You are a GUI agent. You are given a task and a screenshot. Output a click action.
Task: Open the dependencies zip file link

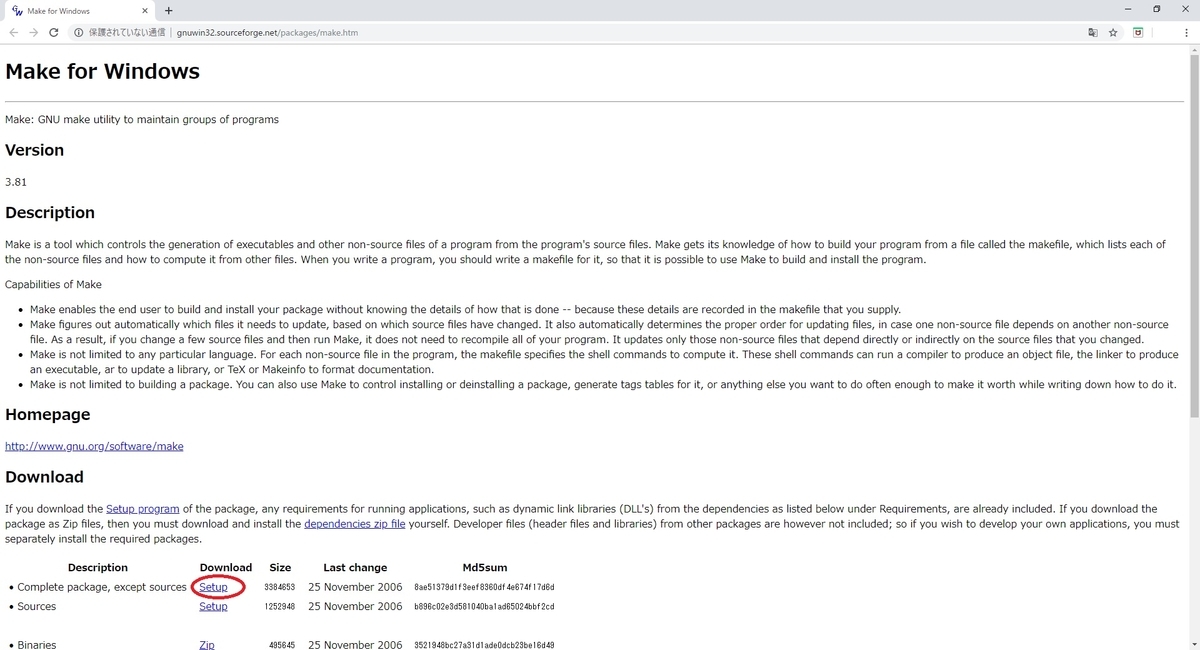click(355, 524)
